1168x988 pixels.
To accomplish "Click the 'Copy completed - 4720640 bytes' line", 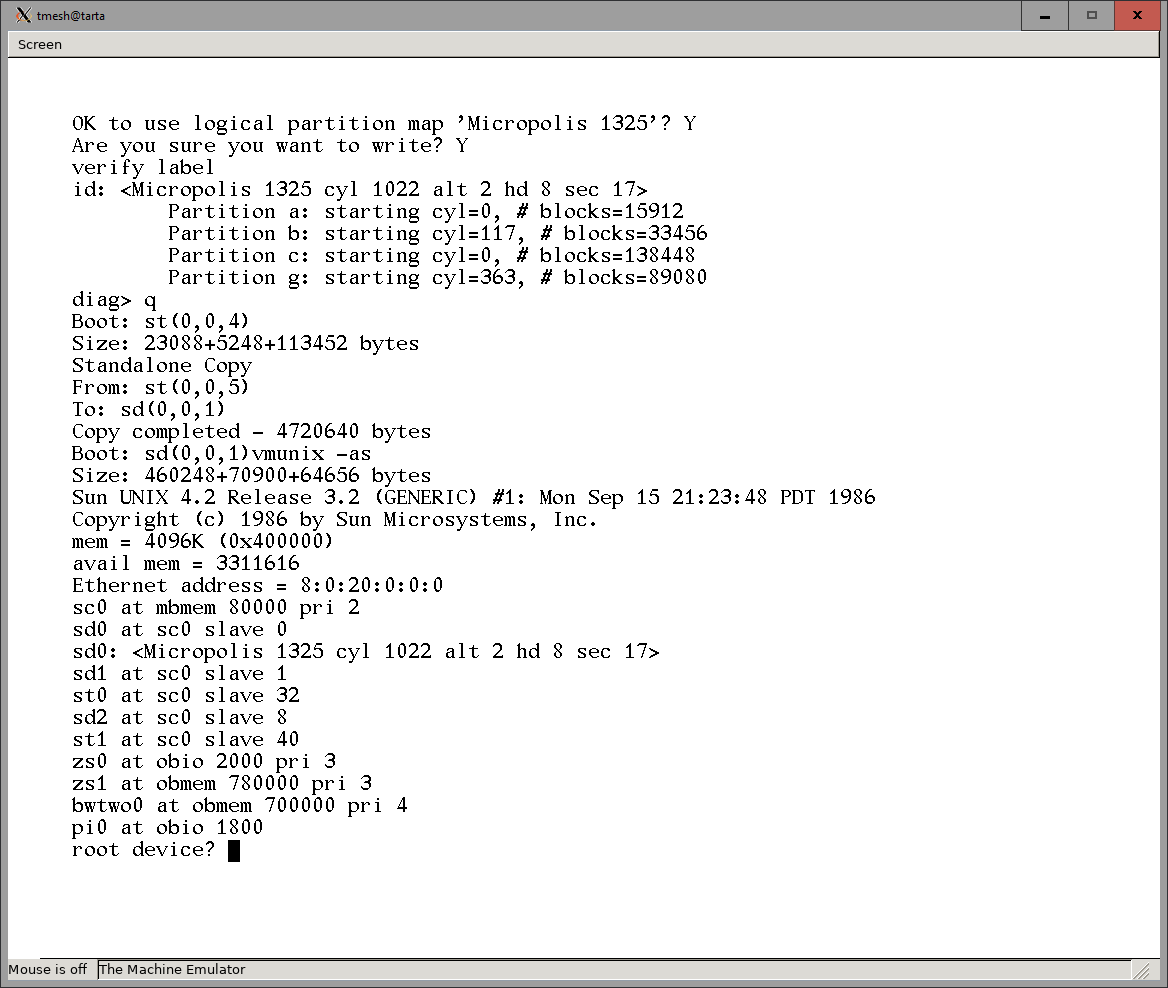I will click(x=251, y=432).
